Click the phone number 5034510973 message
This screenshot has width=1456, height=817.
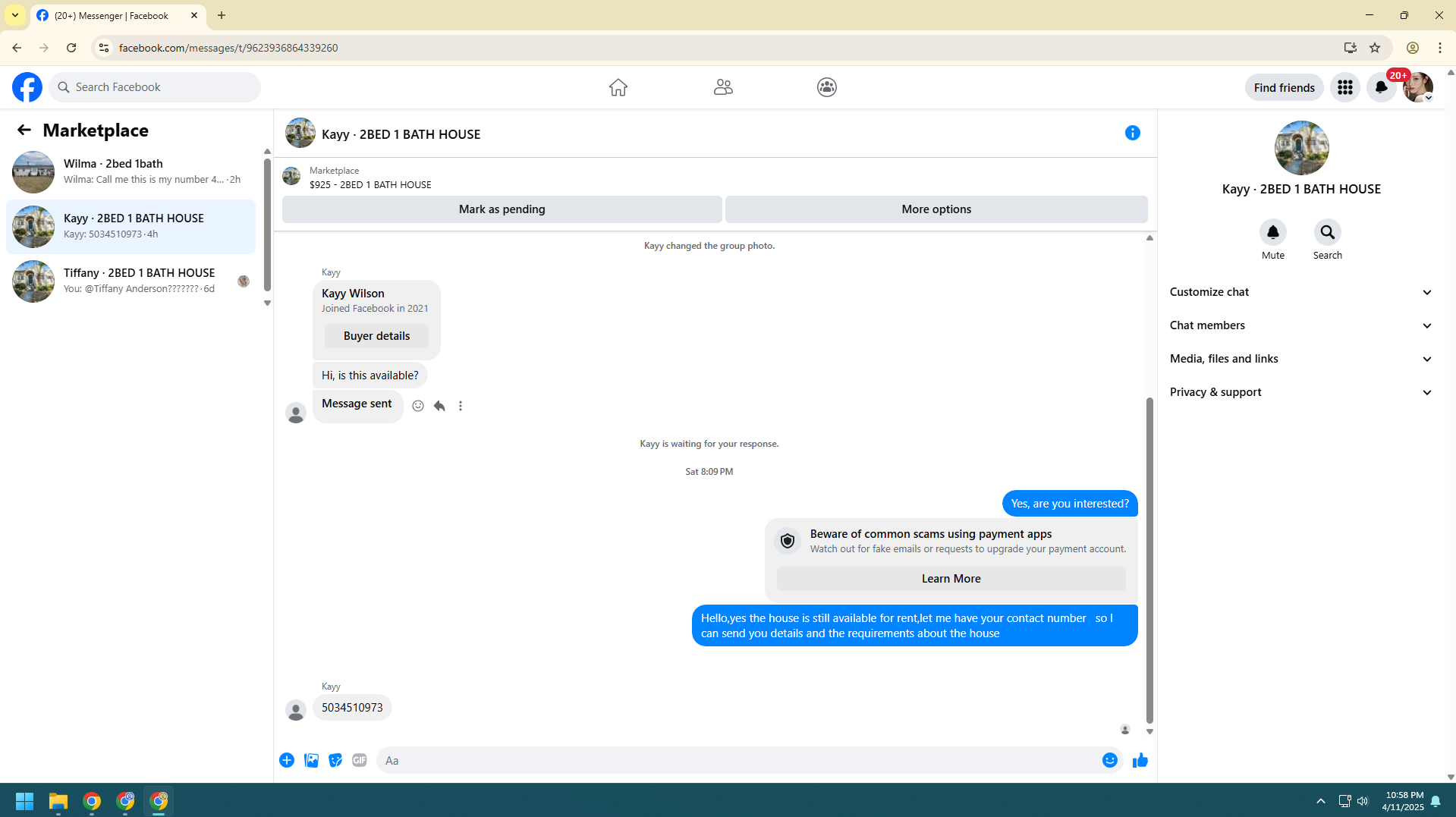[x=352, y=708]
